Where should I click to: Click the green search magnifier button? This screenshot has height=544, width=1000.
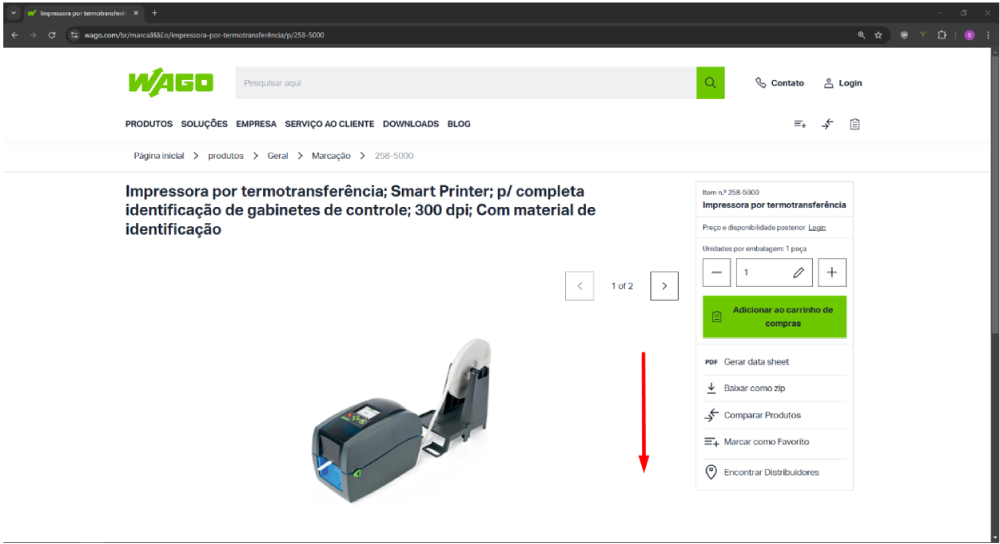(x=710, y=83)
